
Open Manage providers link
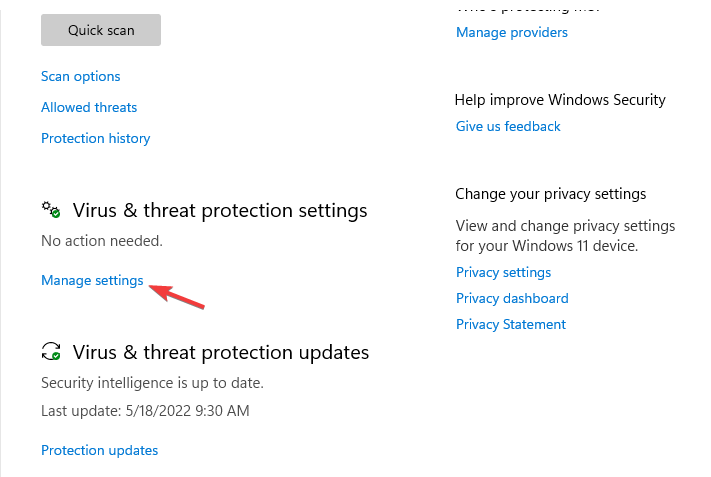pyautogui.click(x=512, y=33)
